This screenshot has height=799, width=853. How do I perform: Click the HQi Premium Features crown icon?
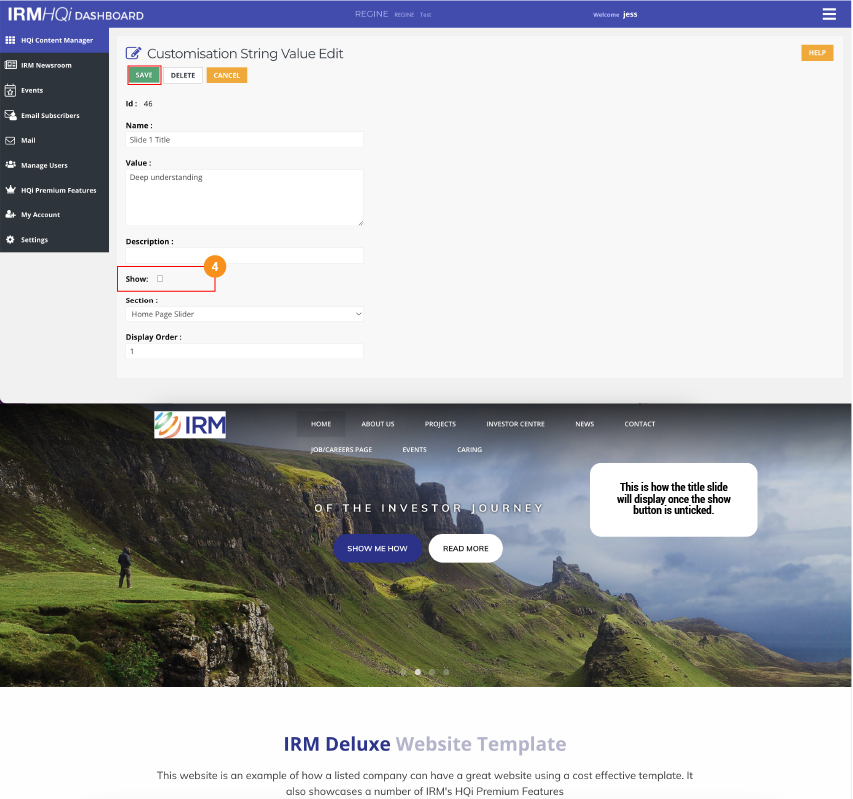10,190
